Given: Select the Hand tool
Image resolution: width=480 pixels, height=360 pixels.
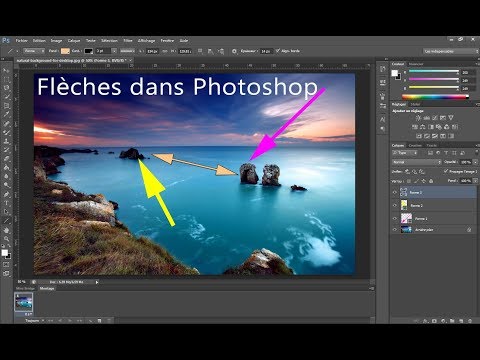Looking at the screenshot, I should [x=6, y=230].
